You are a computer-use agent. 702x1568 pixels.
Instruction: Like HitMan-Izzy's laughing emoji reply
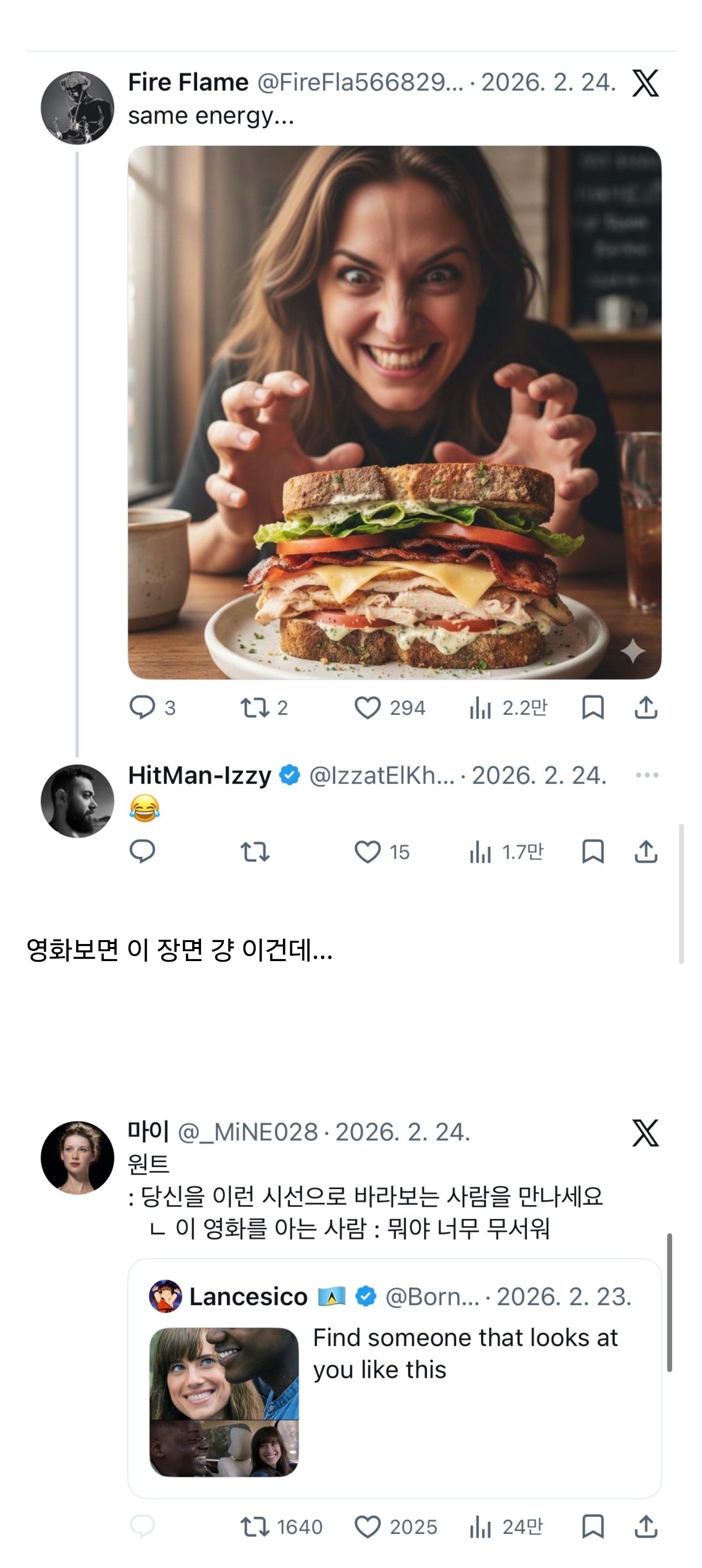click(x=368, y=851)
